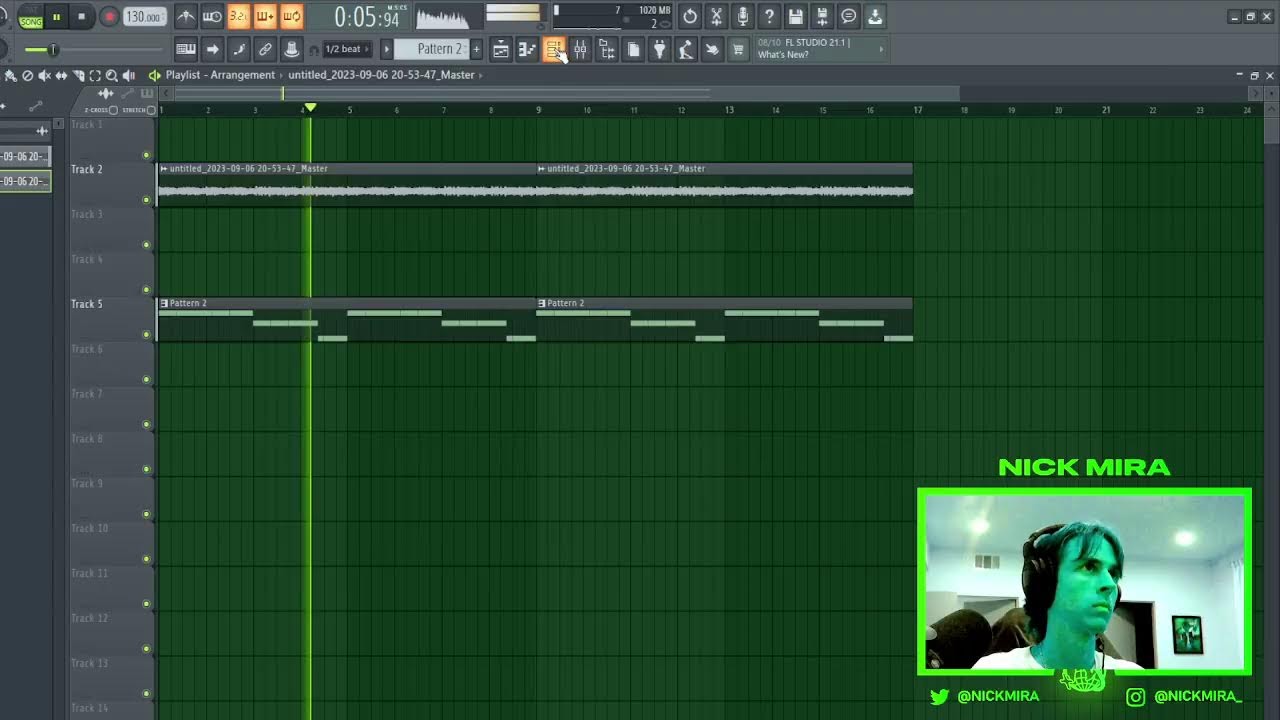The height and width of the screenshot is (720, 1280).
Task: Save project with the floppy disk icon
Action: pyautogui.click(x=796, y=17)
